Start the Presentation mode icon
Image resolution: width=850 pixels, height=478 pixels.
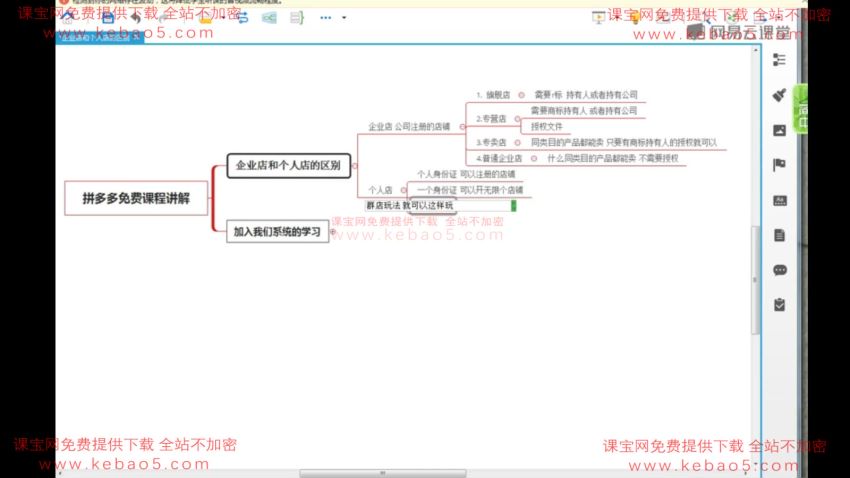pos(598,18)
